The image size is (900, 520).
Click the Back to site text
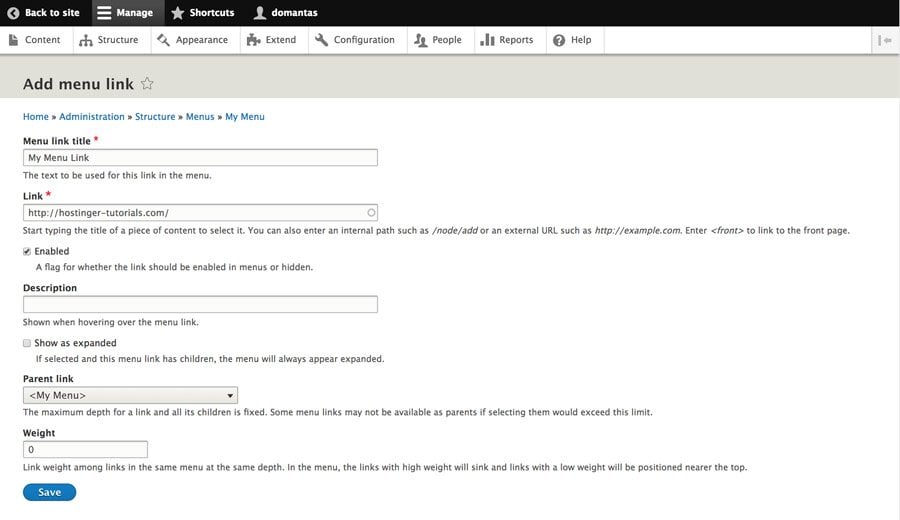click(x=52, y=13)
